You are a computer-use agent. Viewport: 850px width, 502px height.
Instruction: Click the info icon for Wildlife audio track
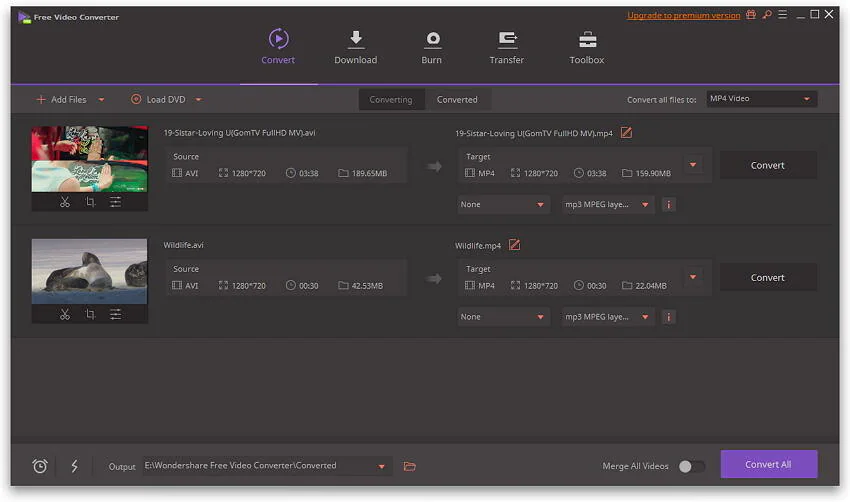coord(668,317)
